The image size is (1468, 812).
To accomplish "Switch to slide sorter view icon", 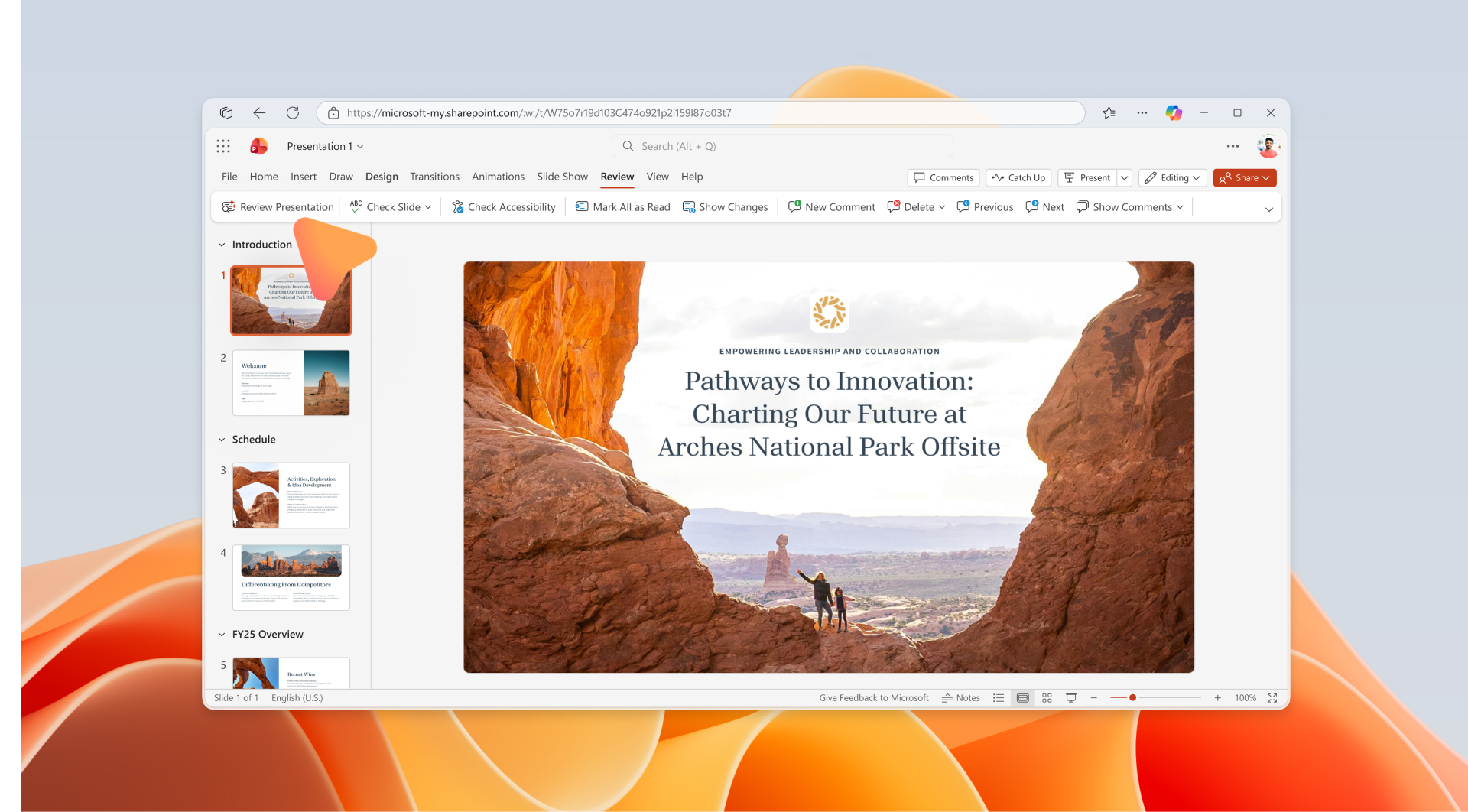I will click(x=1047, y=698).
